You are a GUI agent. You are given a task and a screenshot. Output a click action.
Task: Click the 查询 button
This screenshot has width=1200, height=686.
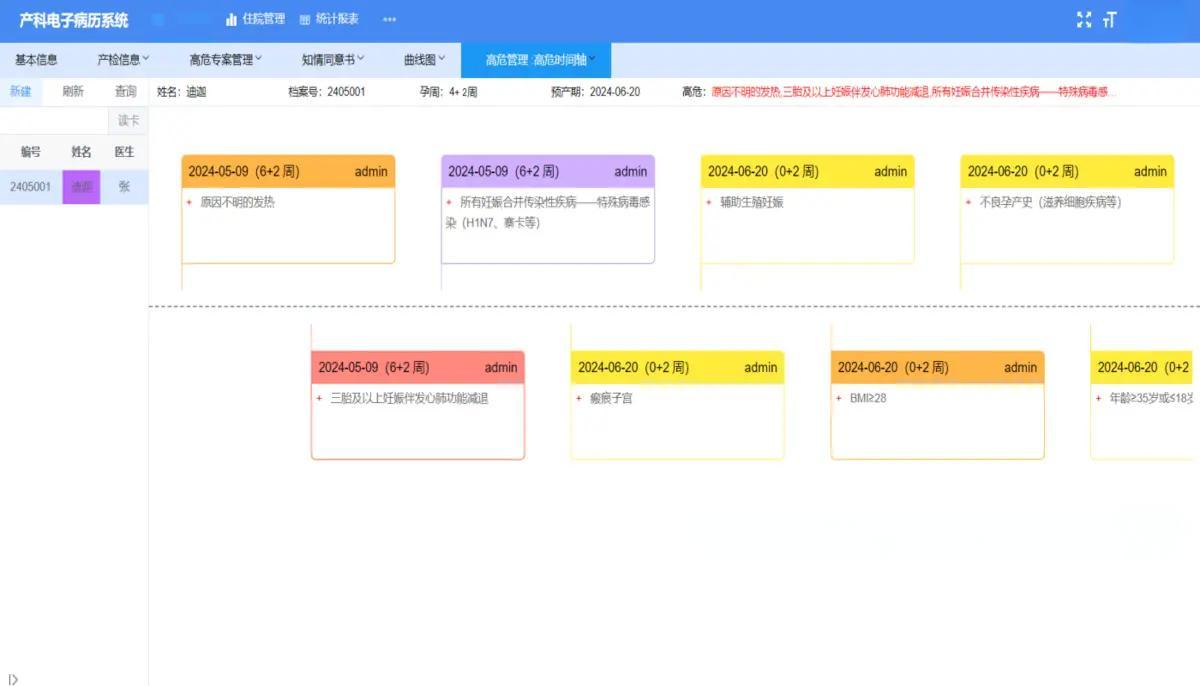125,91
